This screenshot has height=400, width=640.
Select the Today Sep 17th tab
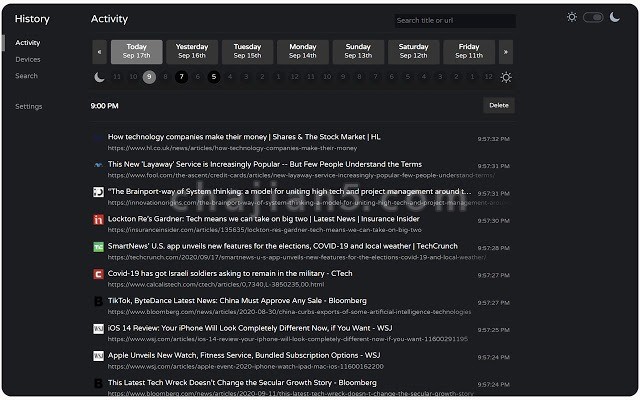[136, 52]
